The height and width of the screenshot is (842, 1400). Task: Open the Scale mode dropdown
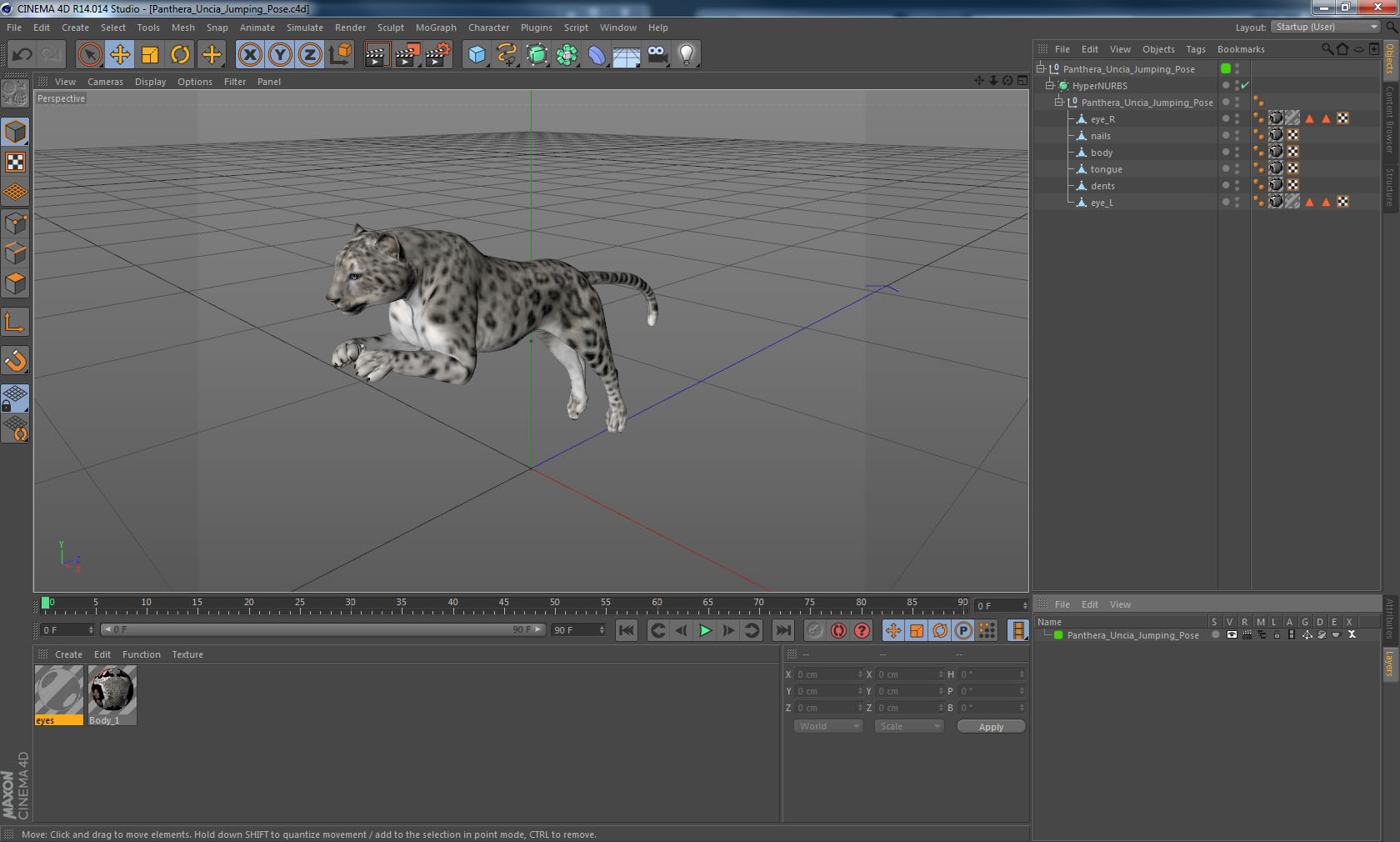point(908,726)
